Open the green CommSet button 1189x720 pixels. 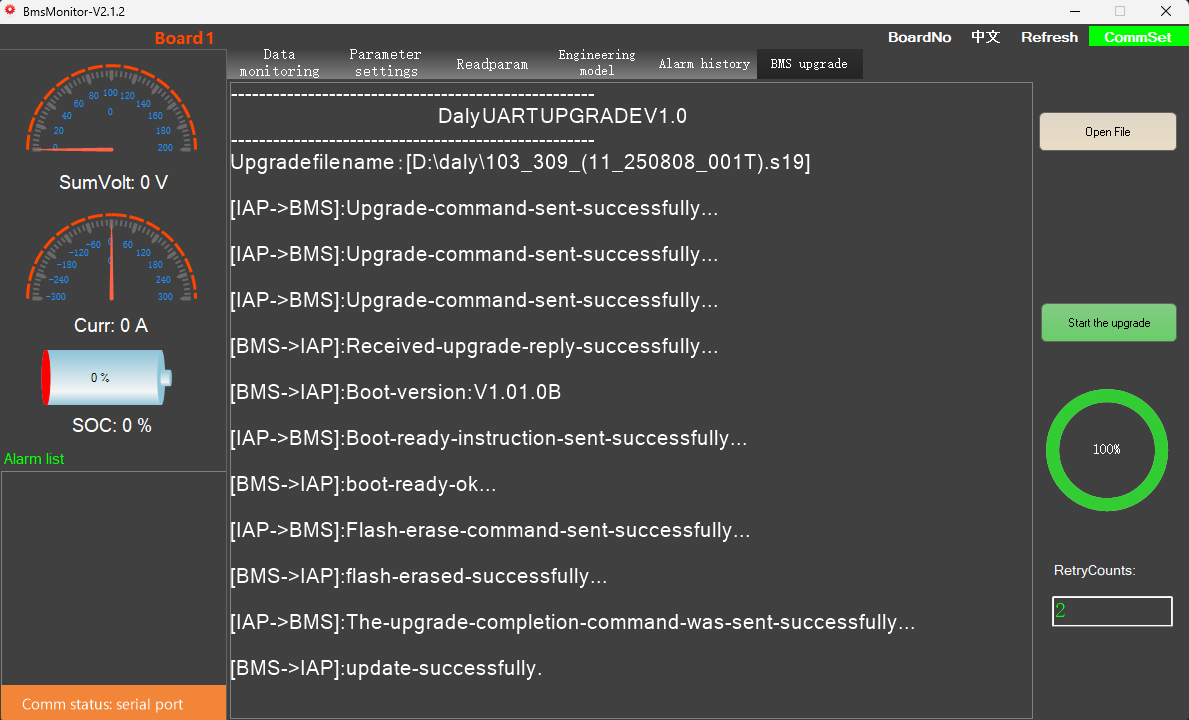pos(1137,37)
